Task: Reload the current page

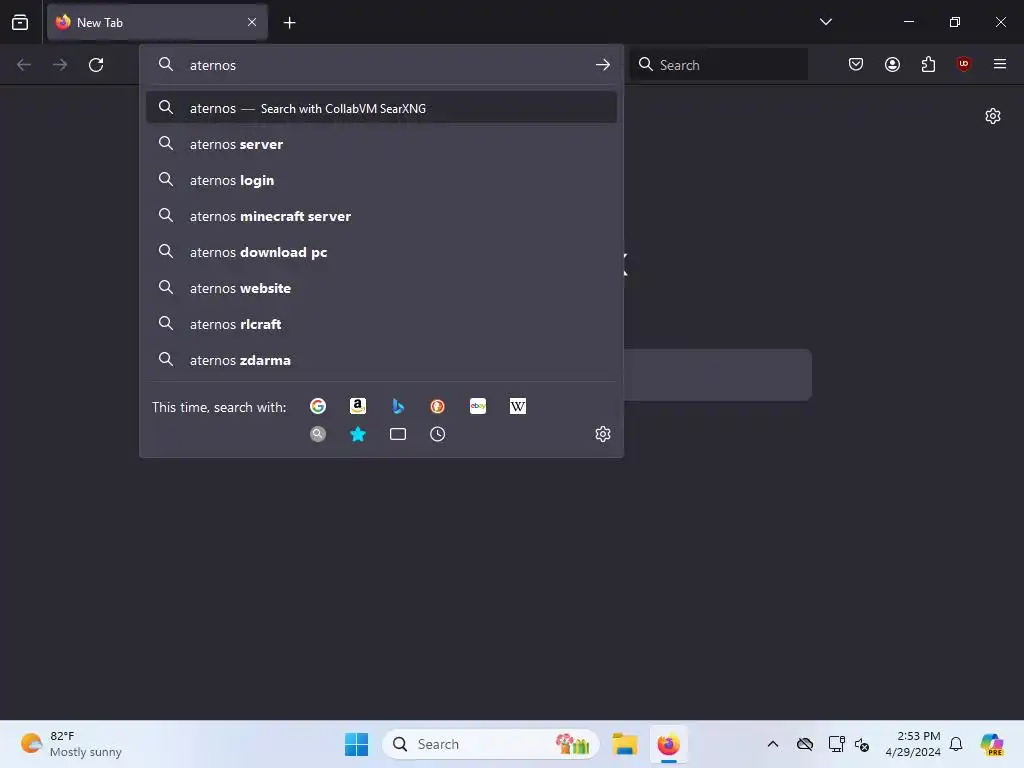Action: tap(96, 65)
